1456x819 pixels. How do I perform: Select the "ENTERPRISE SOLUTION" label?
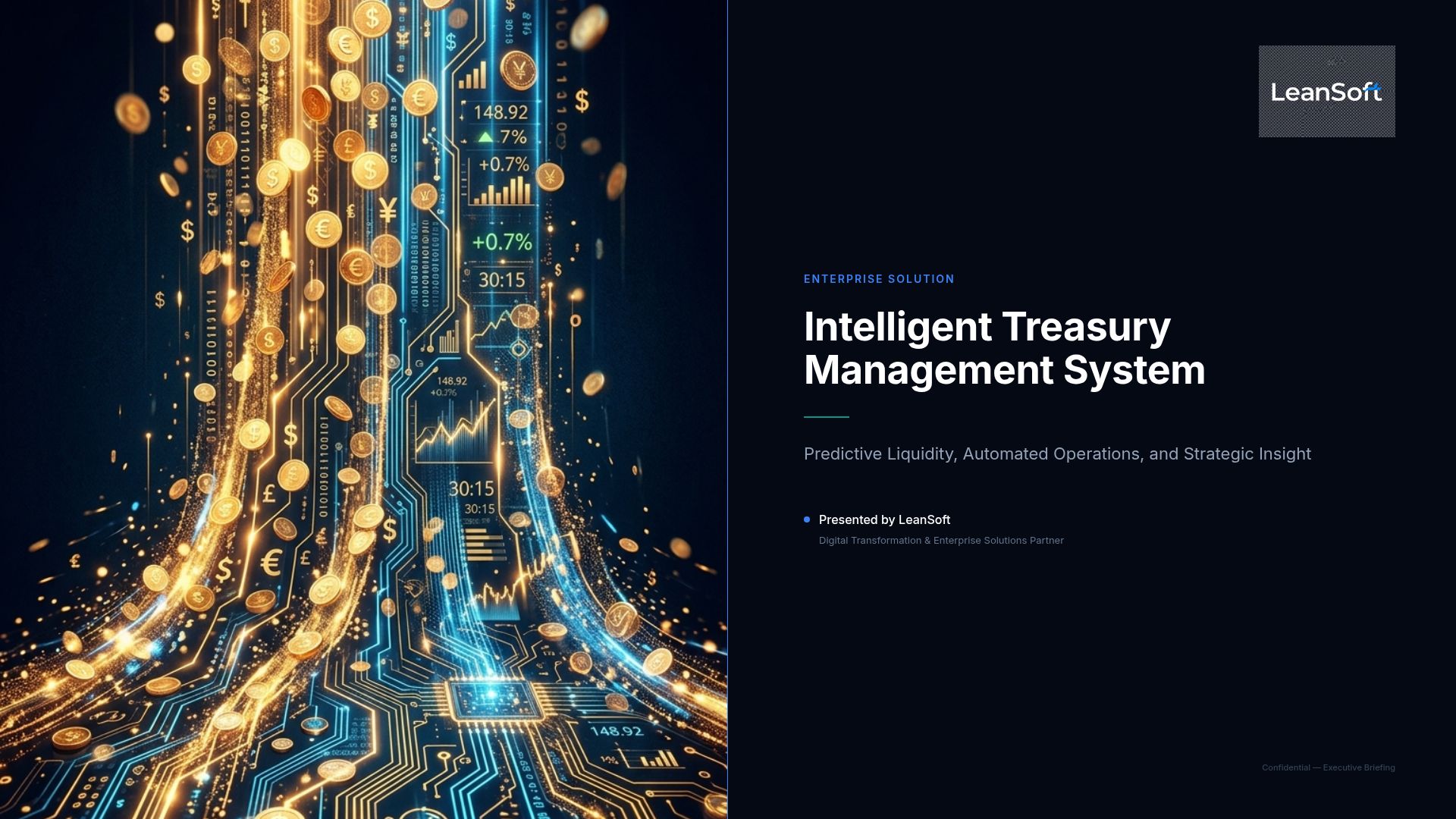click(879, 279)
